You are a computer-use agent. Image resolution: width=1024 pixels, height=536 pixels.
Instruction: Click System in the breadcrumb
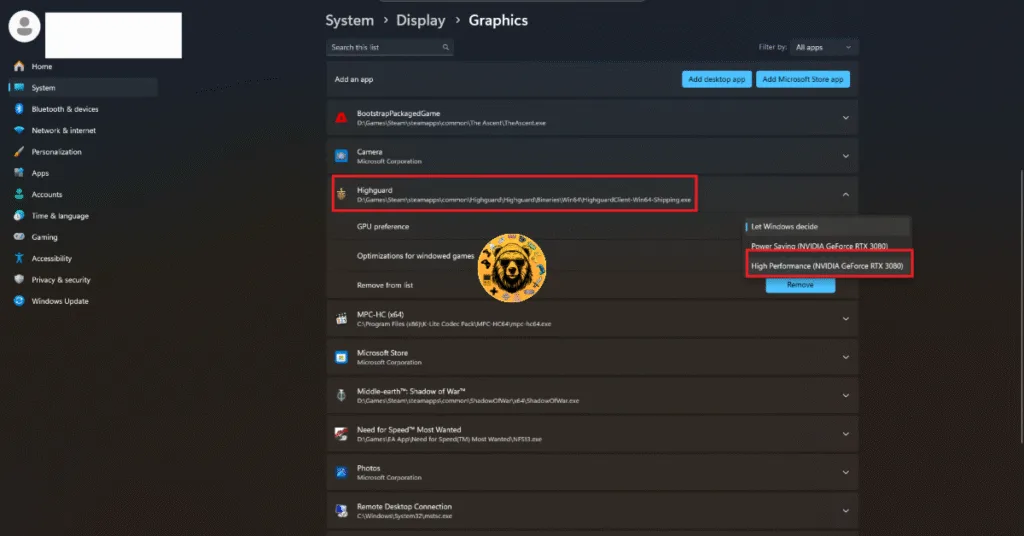[x=349, y=20]
